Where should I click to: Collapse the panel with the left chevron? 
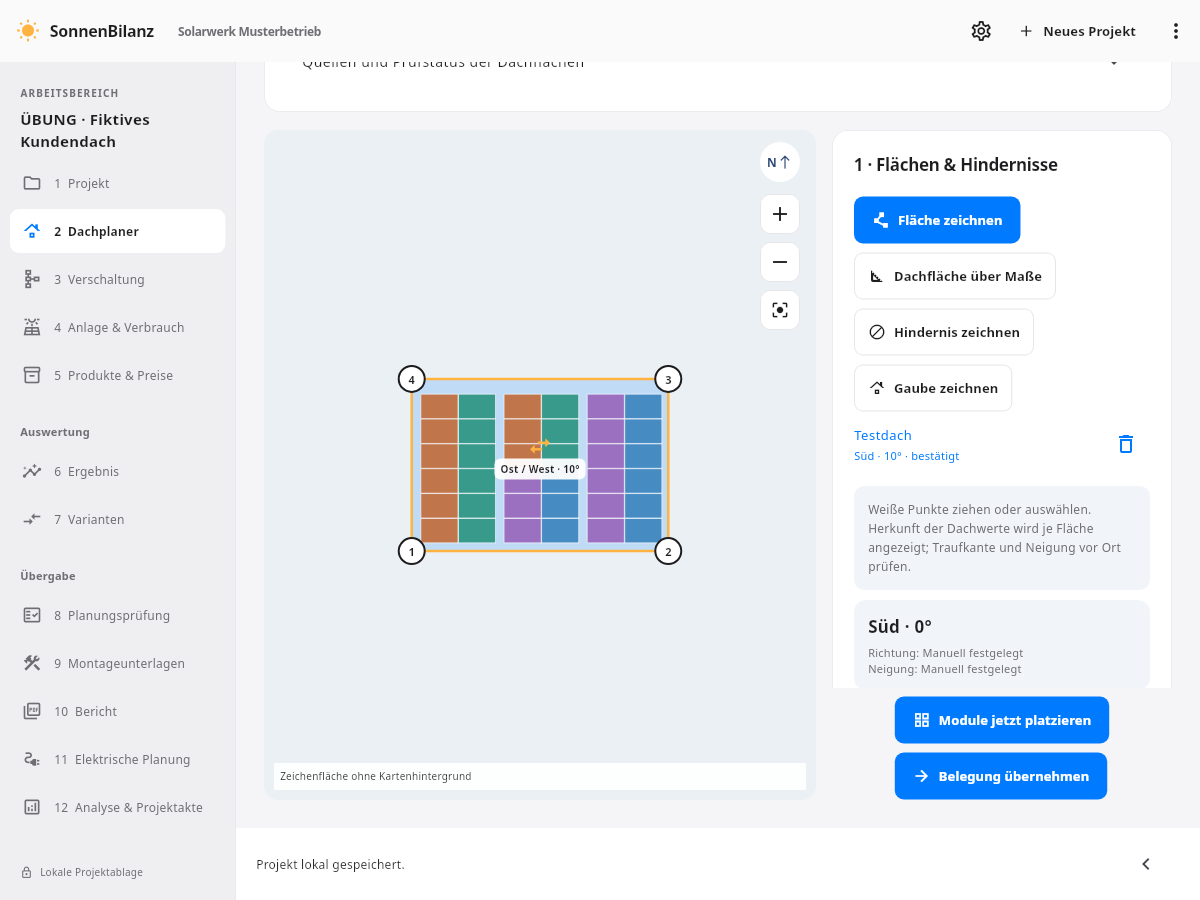(1146, 864)
